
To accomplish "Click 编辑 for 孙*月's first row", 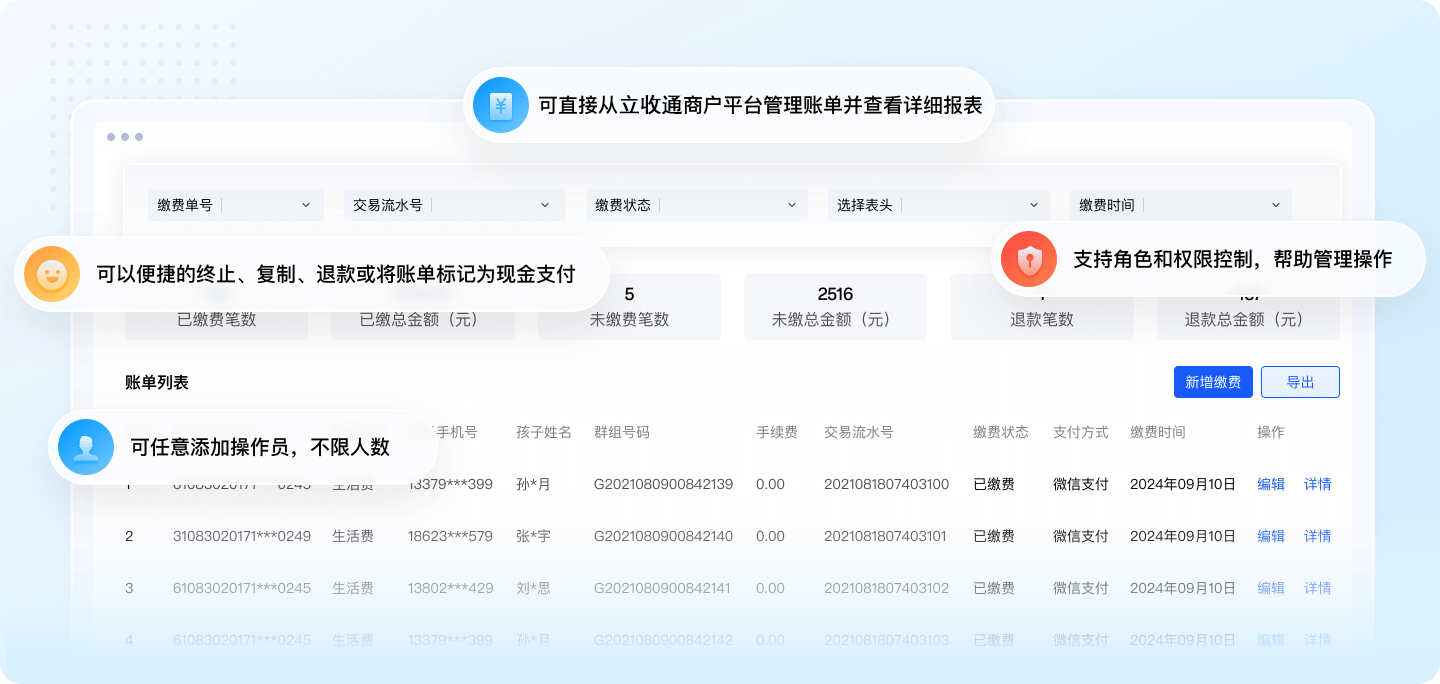I will pyautogui.click(x=1271, y=484).
